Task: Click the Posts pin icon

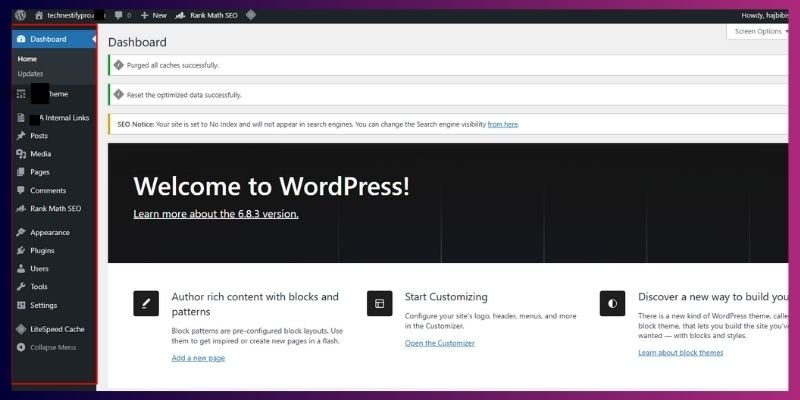Action: pos(21,136)
